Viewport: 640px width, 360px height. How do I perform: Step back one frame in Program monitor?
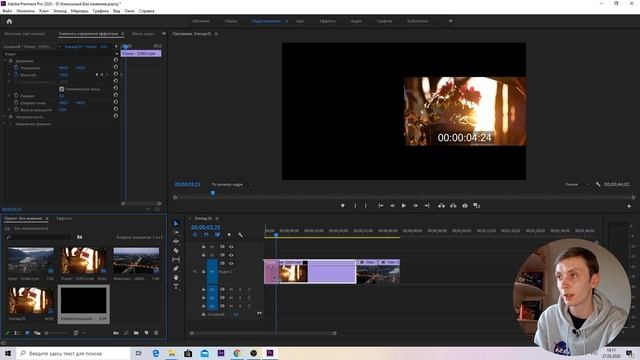click(x=392, y=206)
